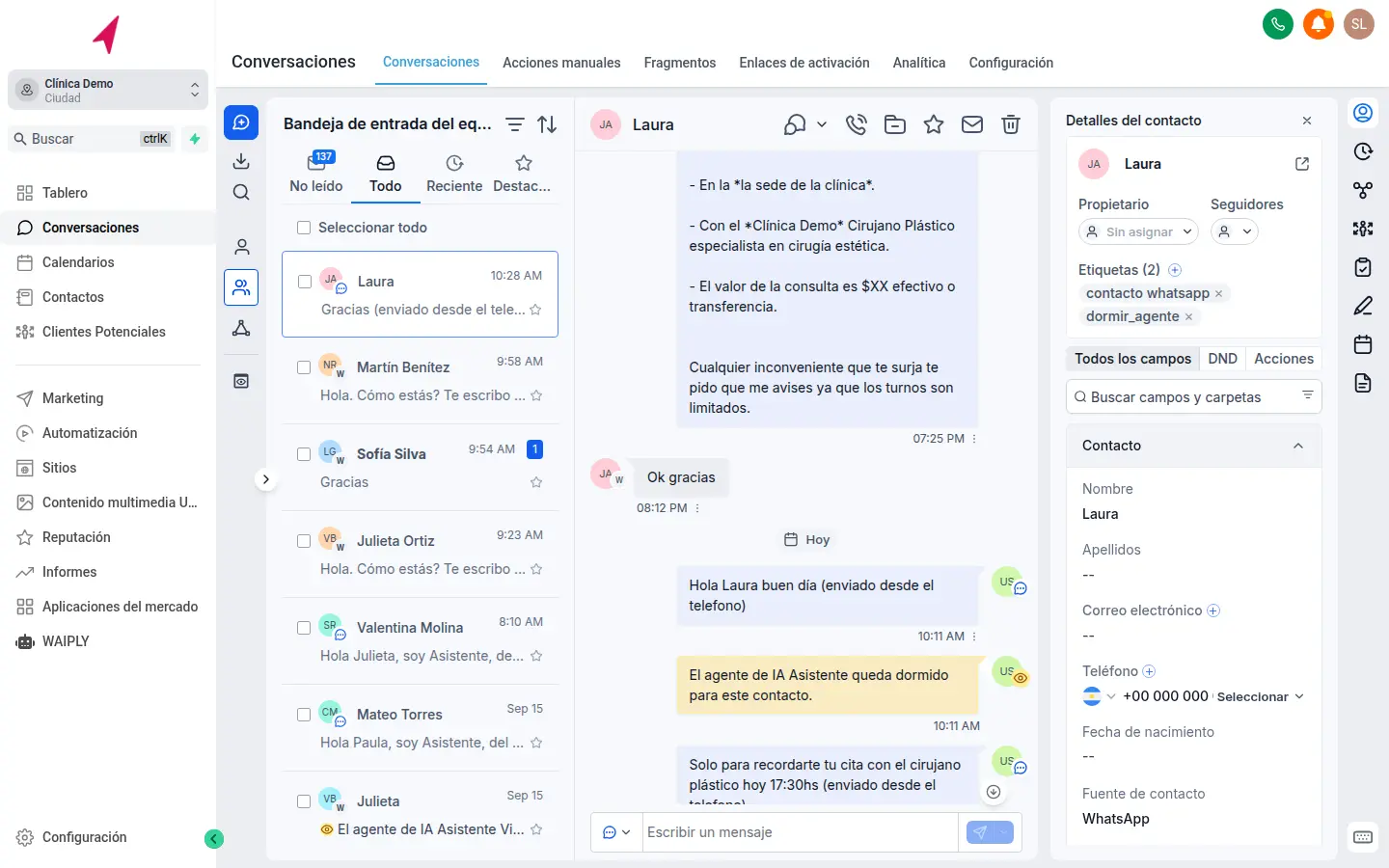This screenshot has width=1389, height=868.
Task: Switch to the DND tab
Action: coord(1222,359)
